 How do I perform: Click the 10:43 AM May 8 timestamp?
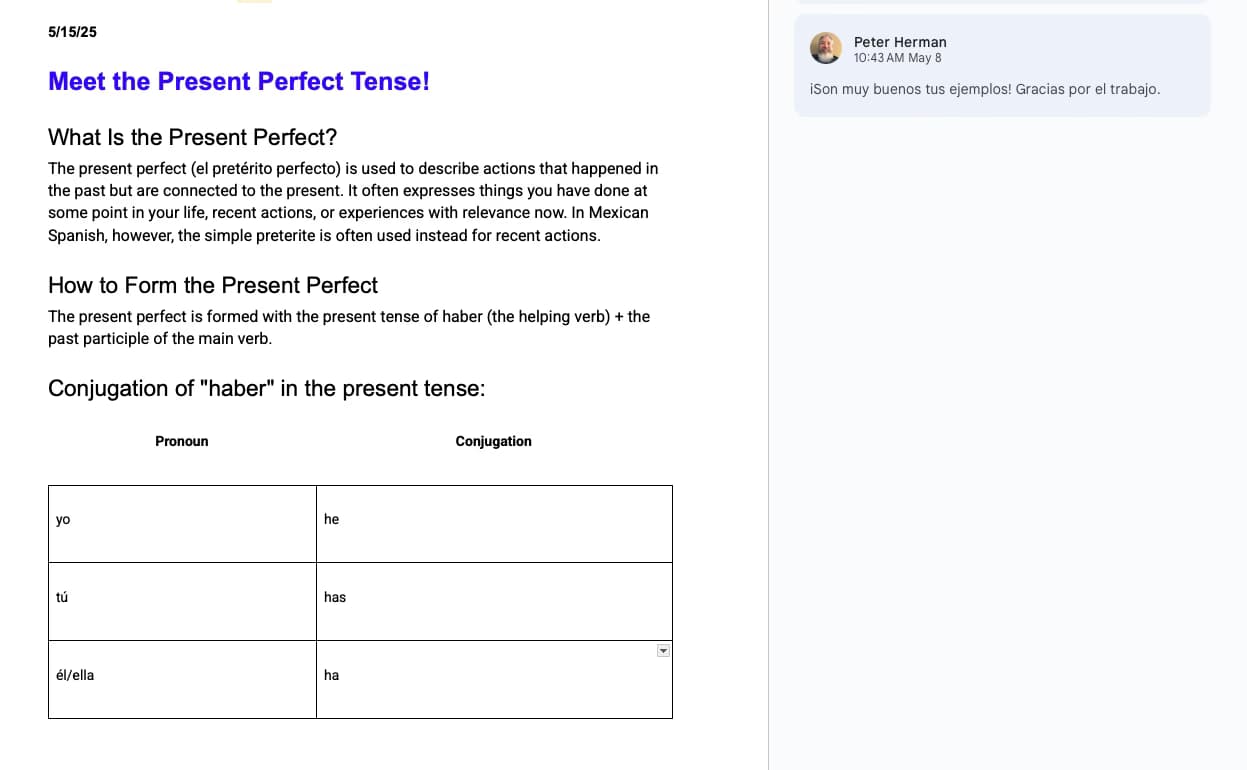pos(897,58)
